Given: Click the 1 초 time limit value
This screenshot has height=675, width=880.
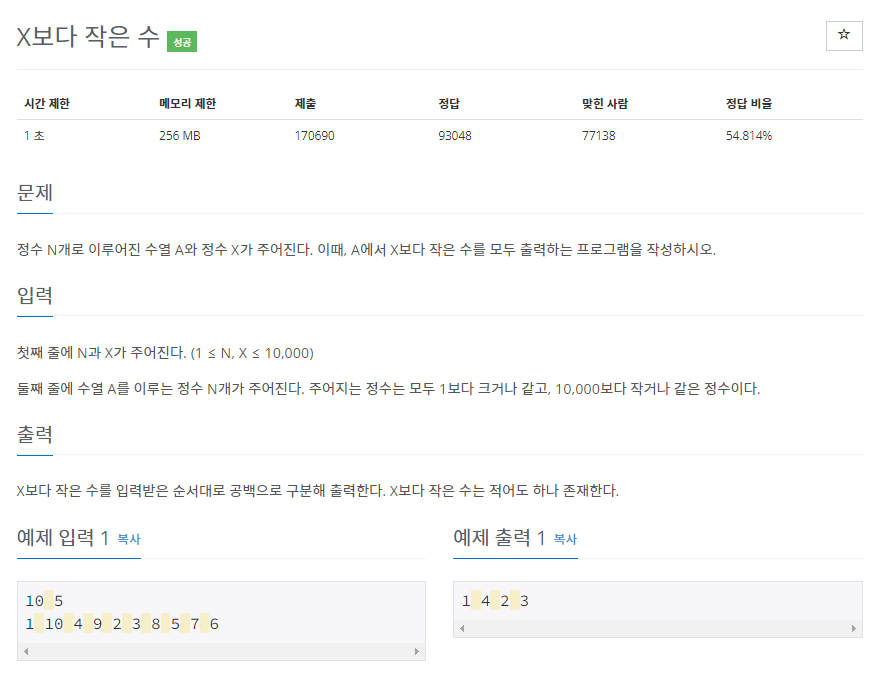Looking at the screenshot, I should coord(34,135).
